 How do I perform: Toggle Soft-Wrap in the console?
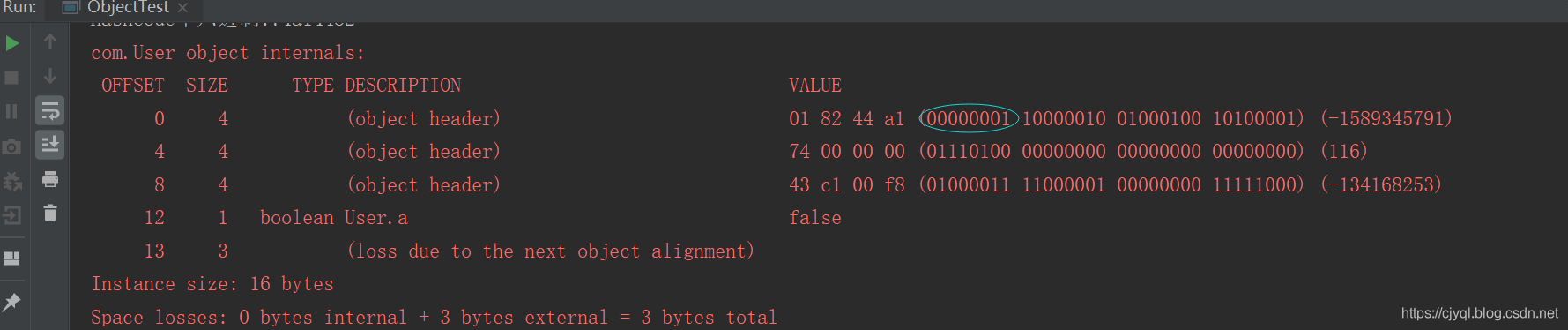coord(50,110)
